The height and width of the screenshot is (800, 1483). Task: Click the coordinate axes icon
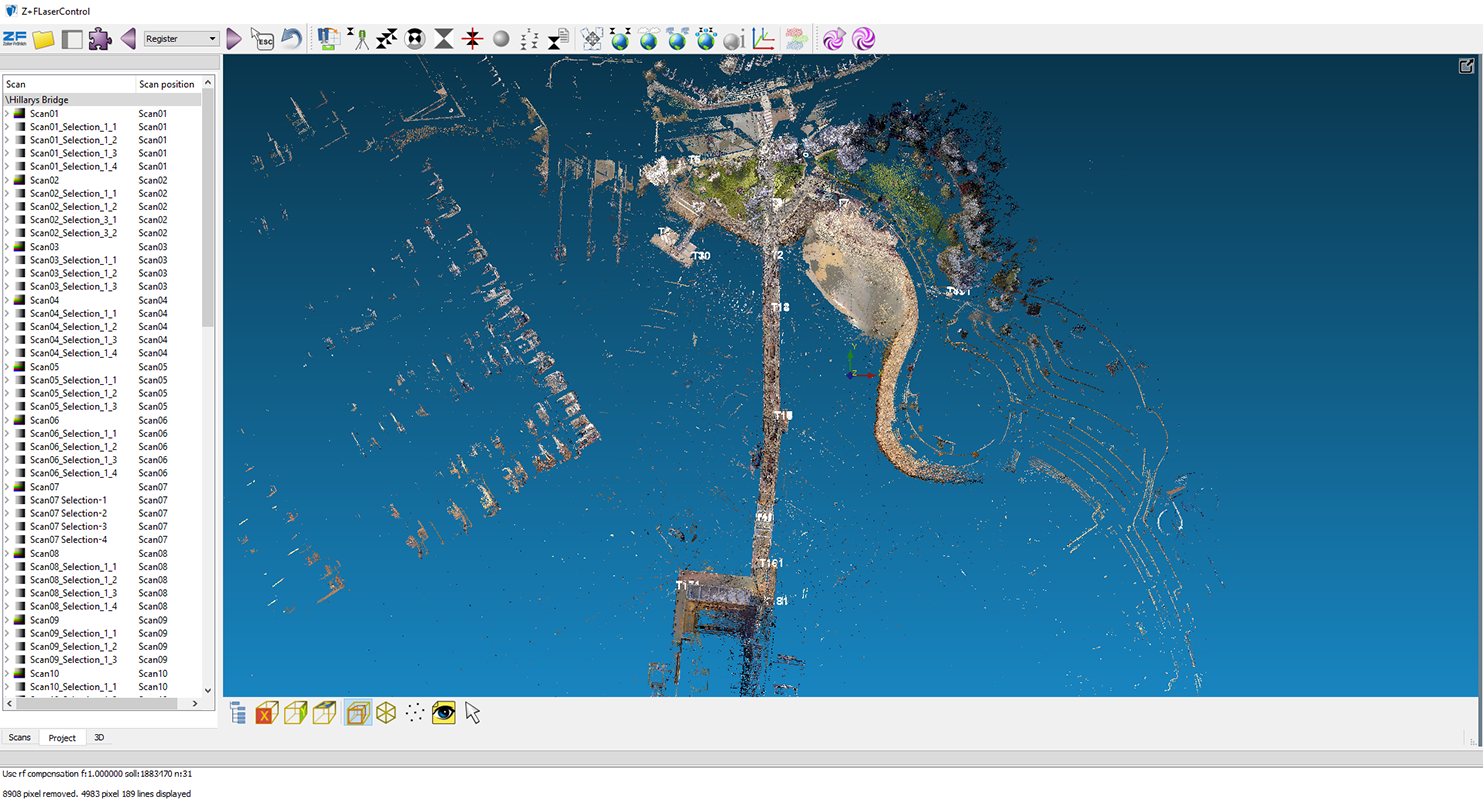pyautogui.click(x=763, y=39)
